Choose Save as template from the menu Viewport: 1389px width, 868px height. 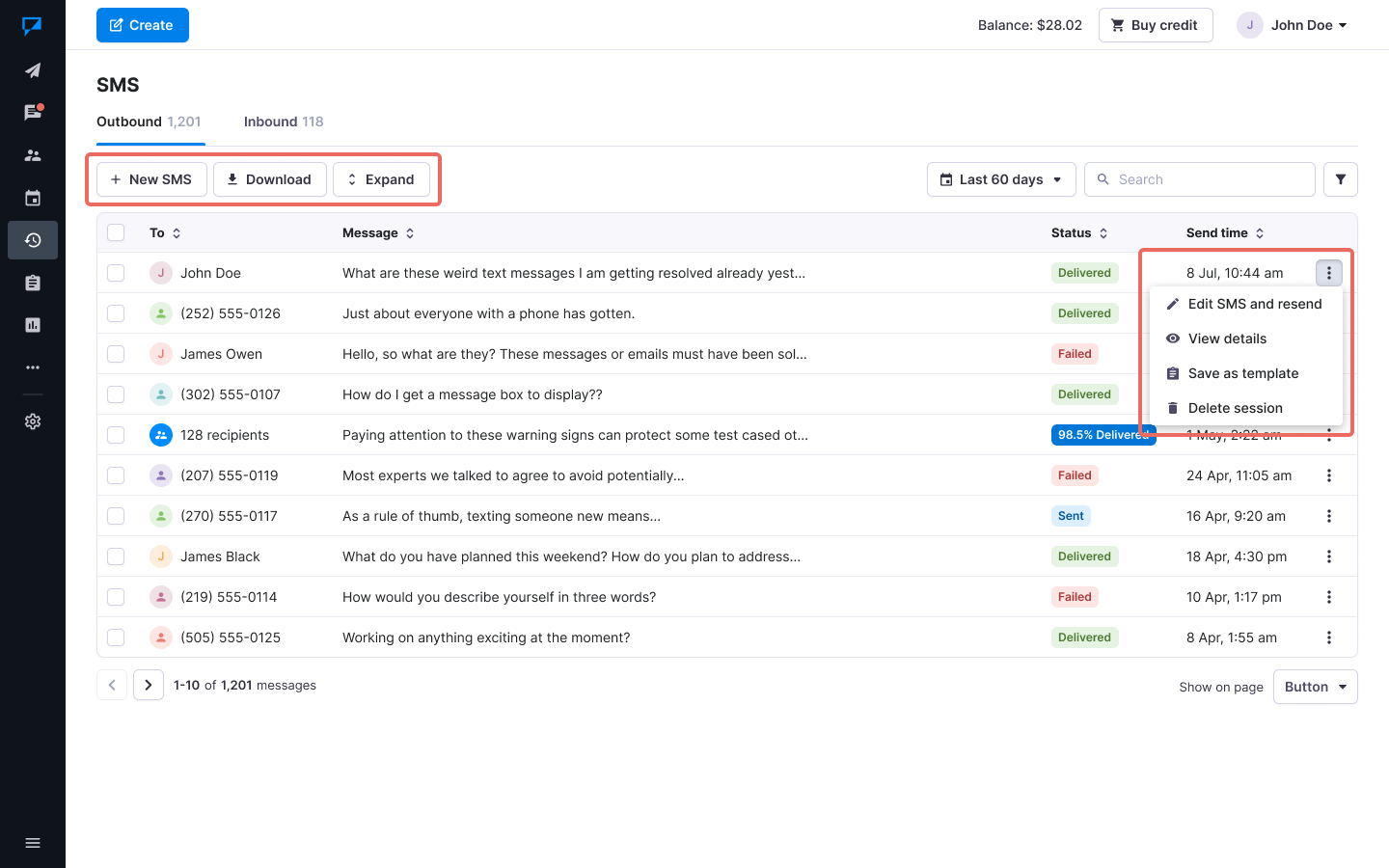[x=1242, y=373]
